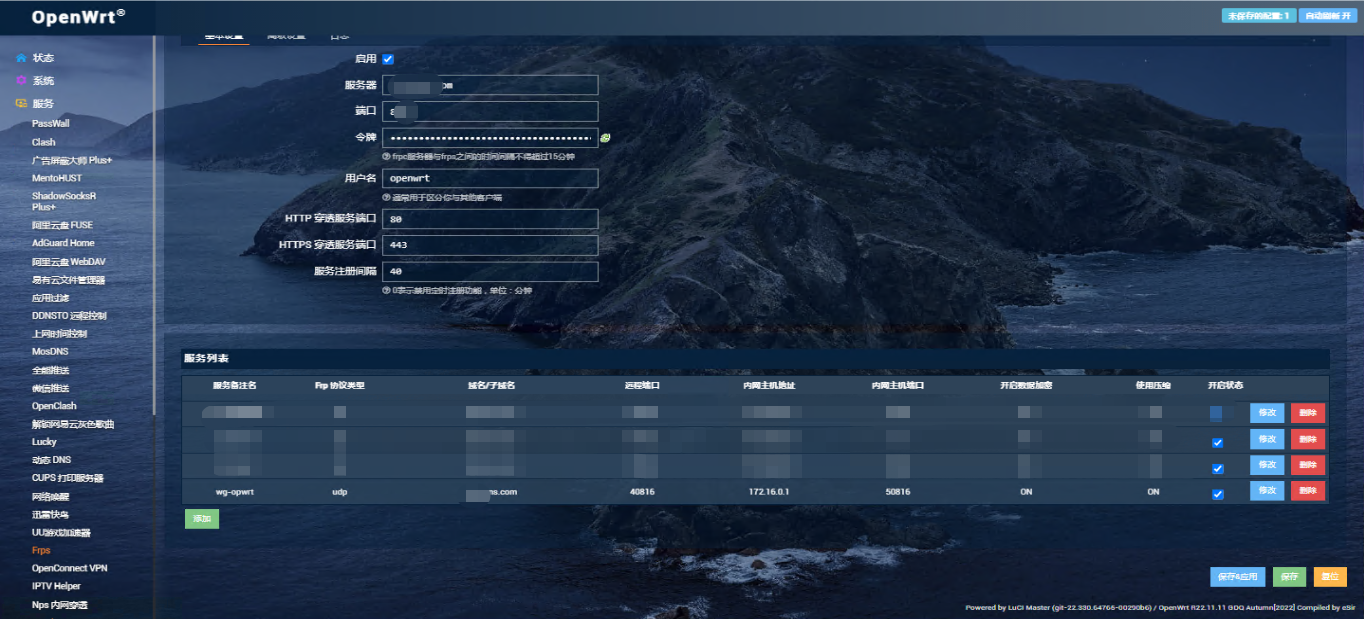The width and height of the screenshot is (1364, 619).
Task: Click the home icon beside 状态
Action: click(21, 58)
